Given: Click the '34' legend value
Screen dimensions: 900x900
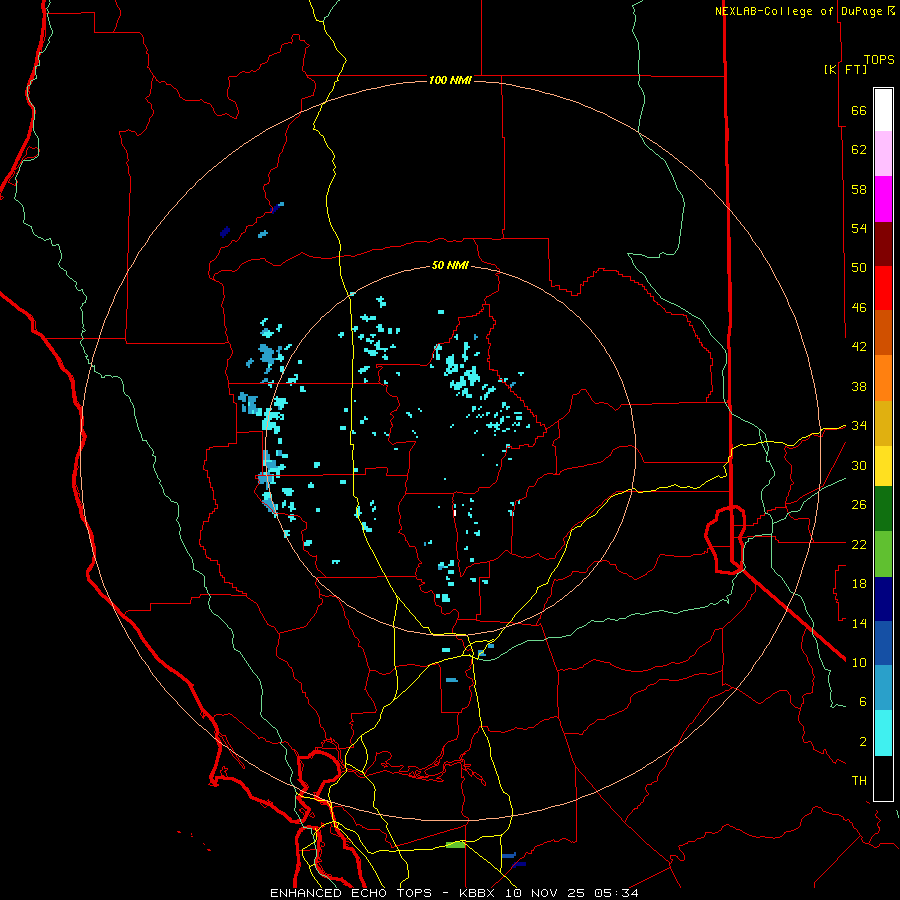Looking at the screenshot, I should coord(859,425).
